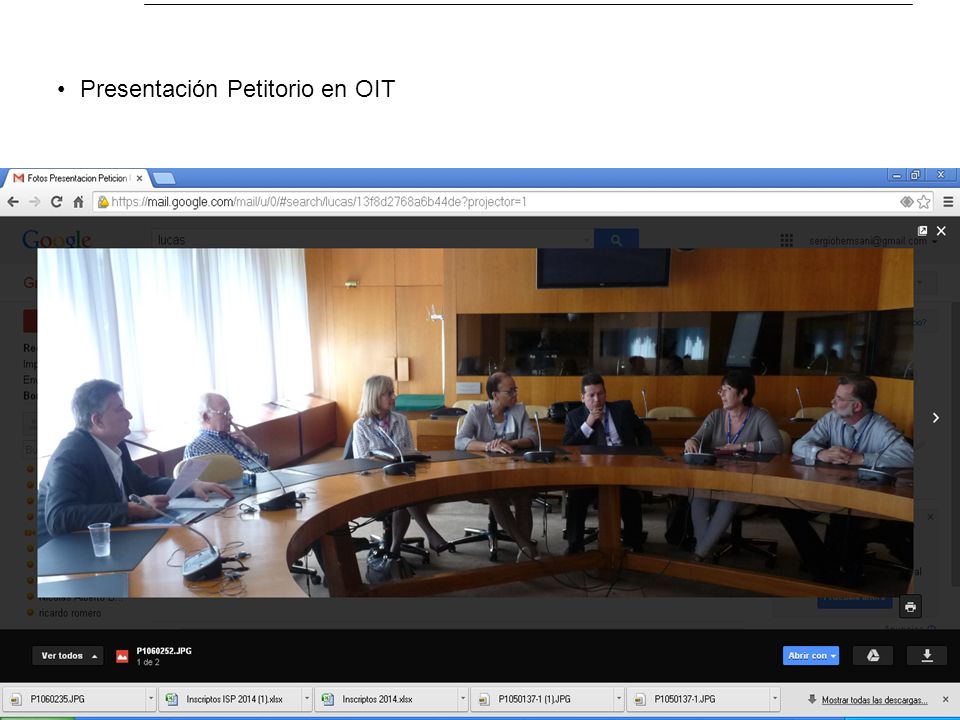Open a new browser tab
The width and height of the screenshot is (960, 720).
(x=163, y=178)
